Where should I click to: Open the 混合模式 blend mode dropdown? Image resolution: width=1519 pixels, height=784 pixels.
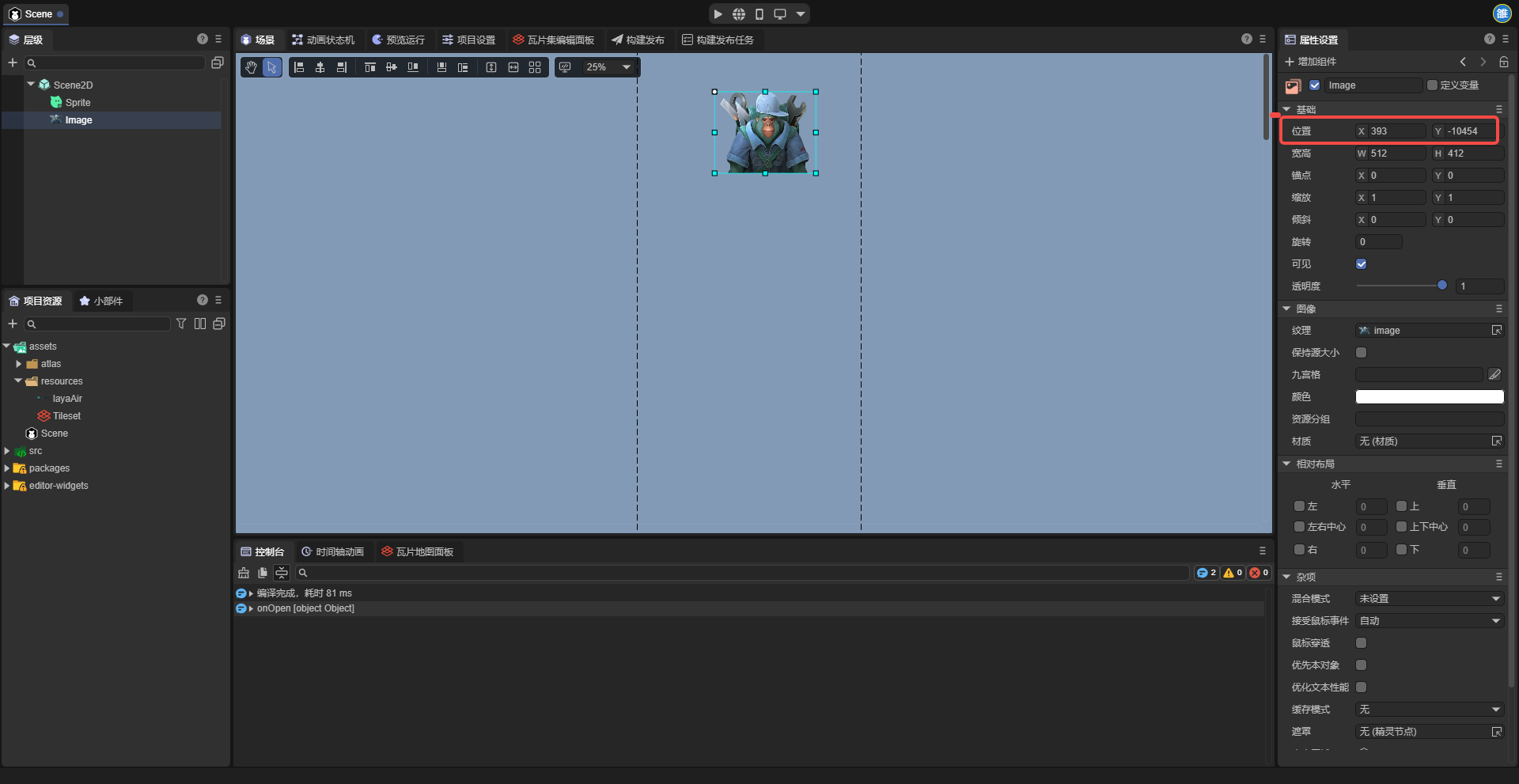(x=1429, y=599)
